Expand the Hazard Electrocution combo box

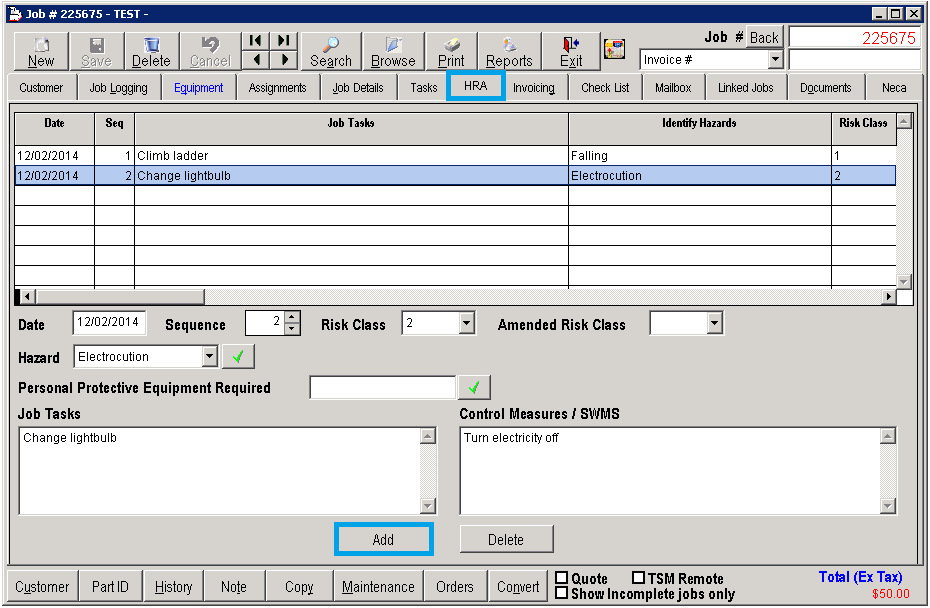tap(209, 357)
